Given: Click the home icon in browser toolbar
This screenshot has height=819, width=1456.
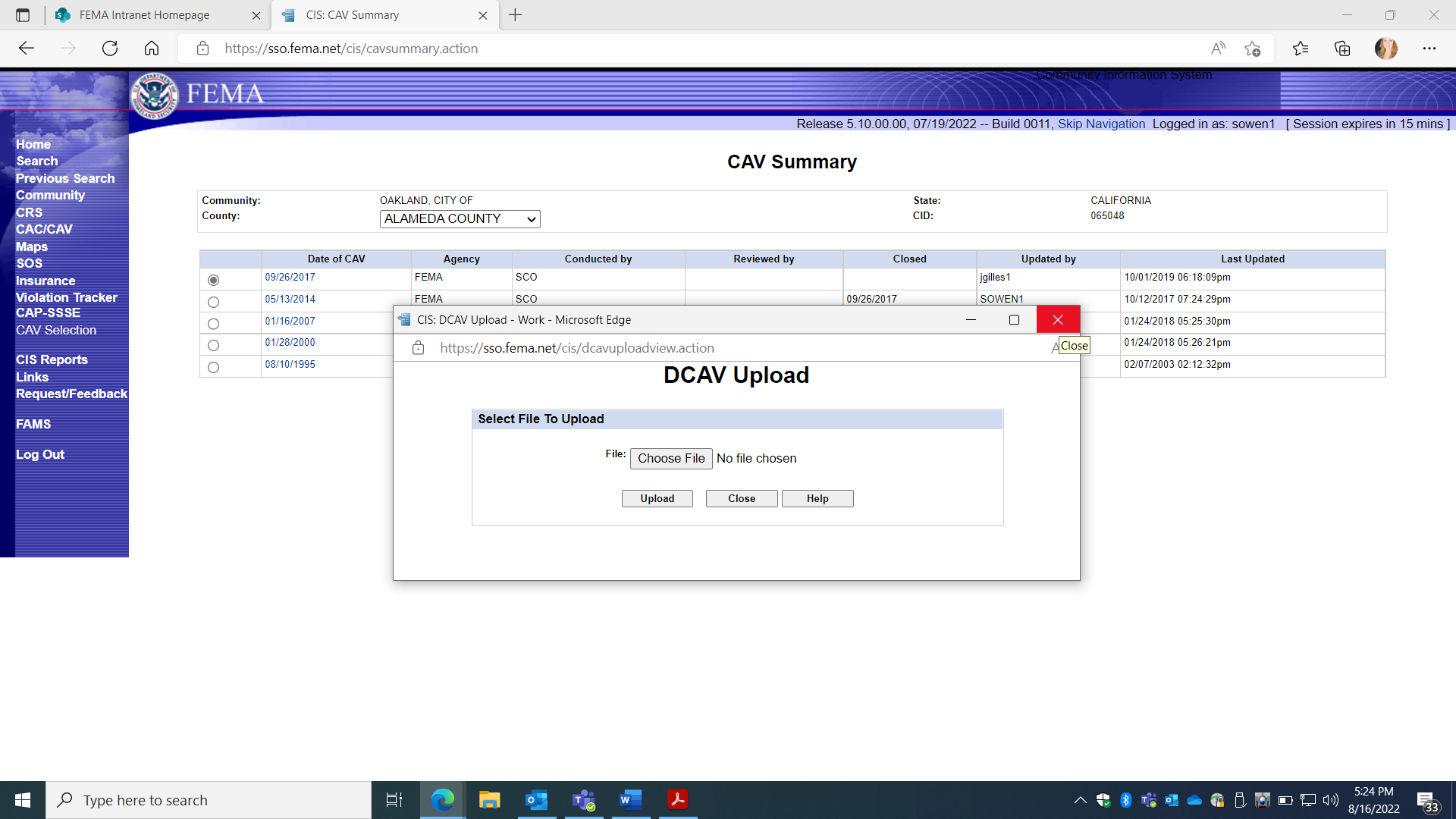Looking at the screenshot, I should 152,49.
